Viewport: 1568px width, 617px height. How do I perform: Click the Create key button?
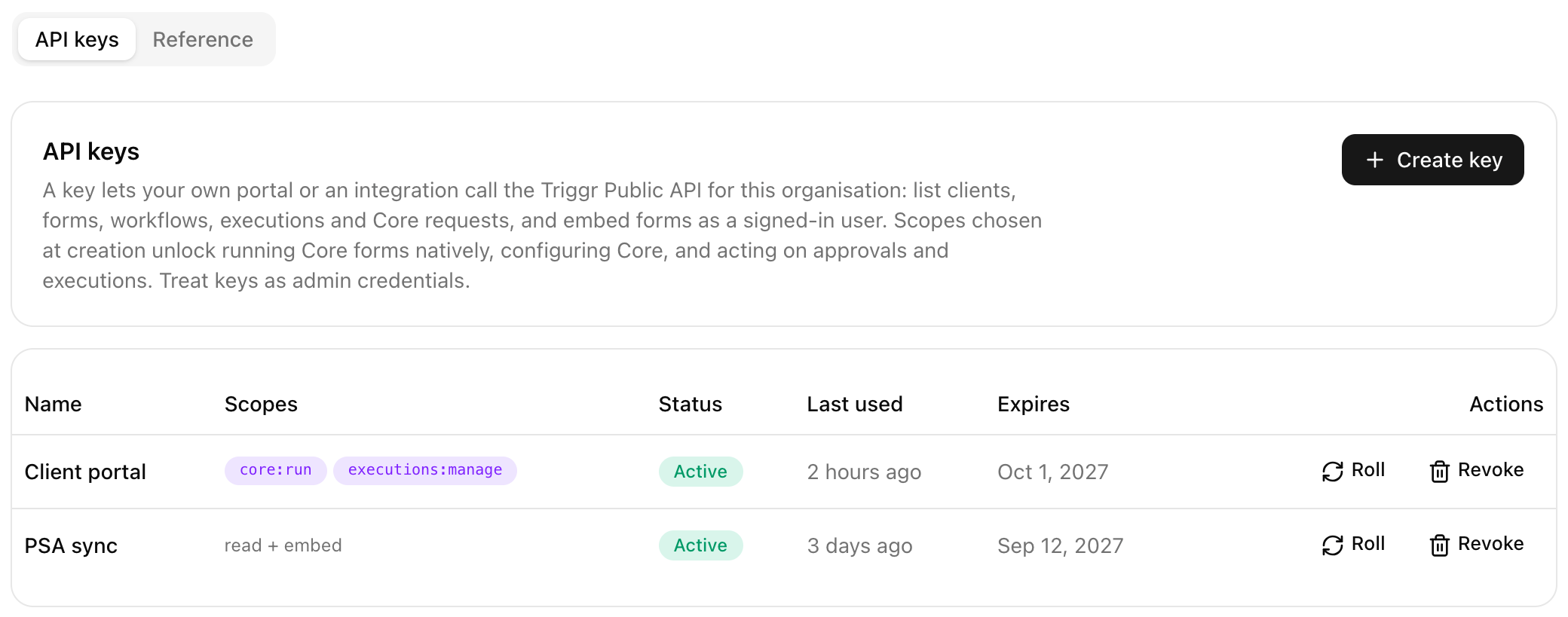point(1432,160)
